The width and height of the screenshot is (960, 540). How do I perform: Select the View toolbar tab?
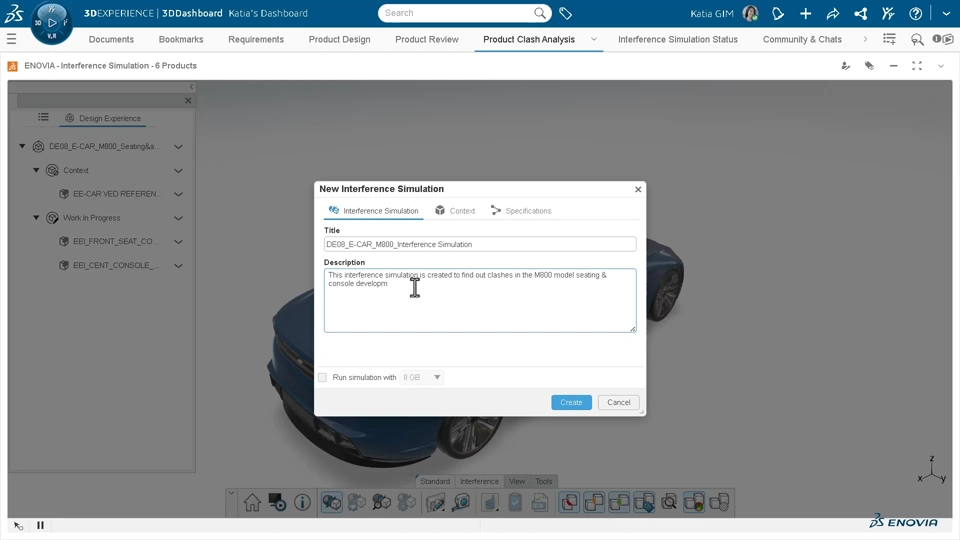(517, 481)
